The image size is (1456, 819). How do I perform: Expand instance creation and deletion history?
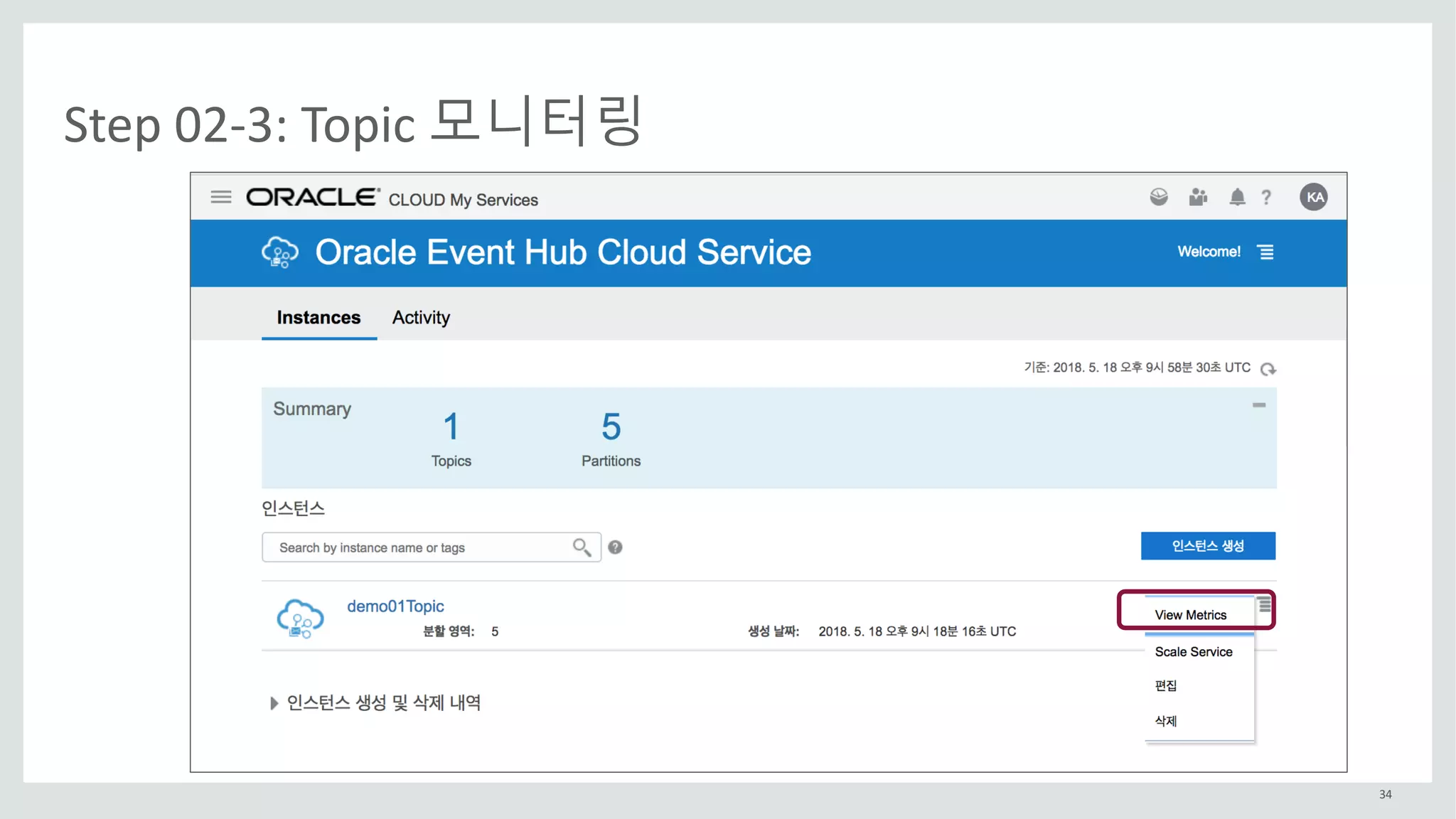274,703
